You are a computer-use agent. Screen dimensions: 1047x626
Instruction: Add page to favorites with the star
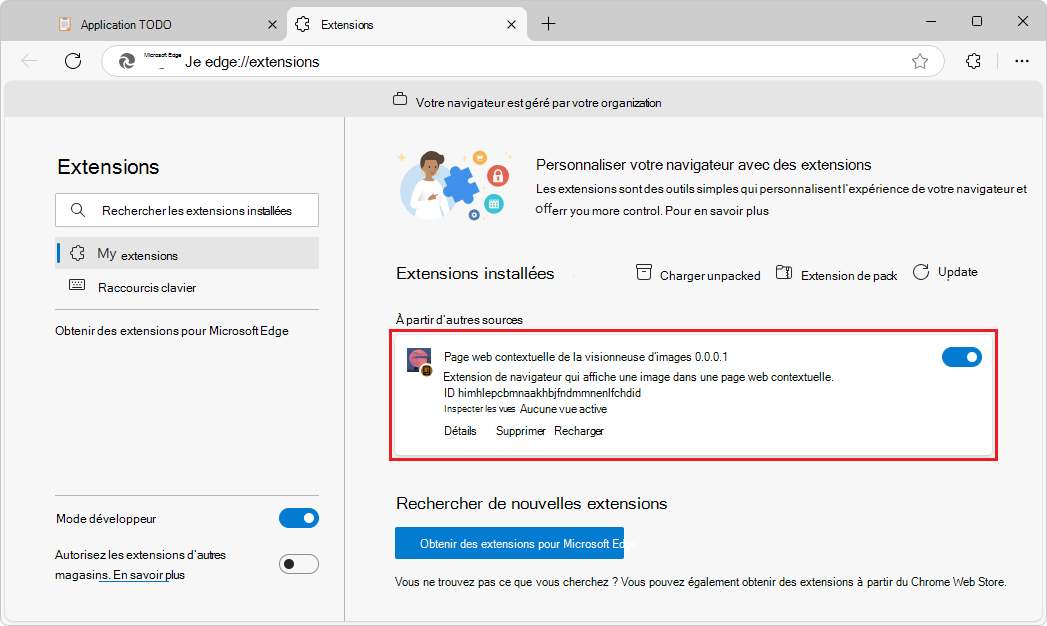[919, 61]
